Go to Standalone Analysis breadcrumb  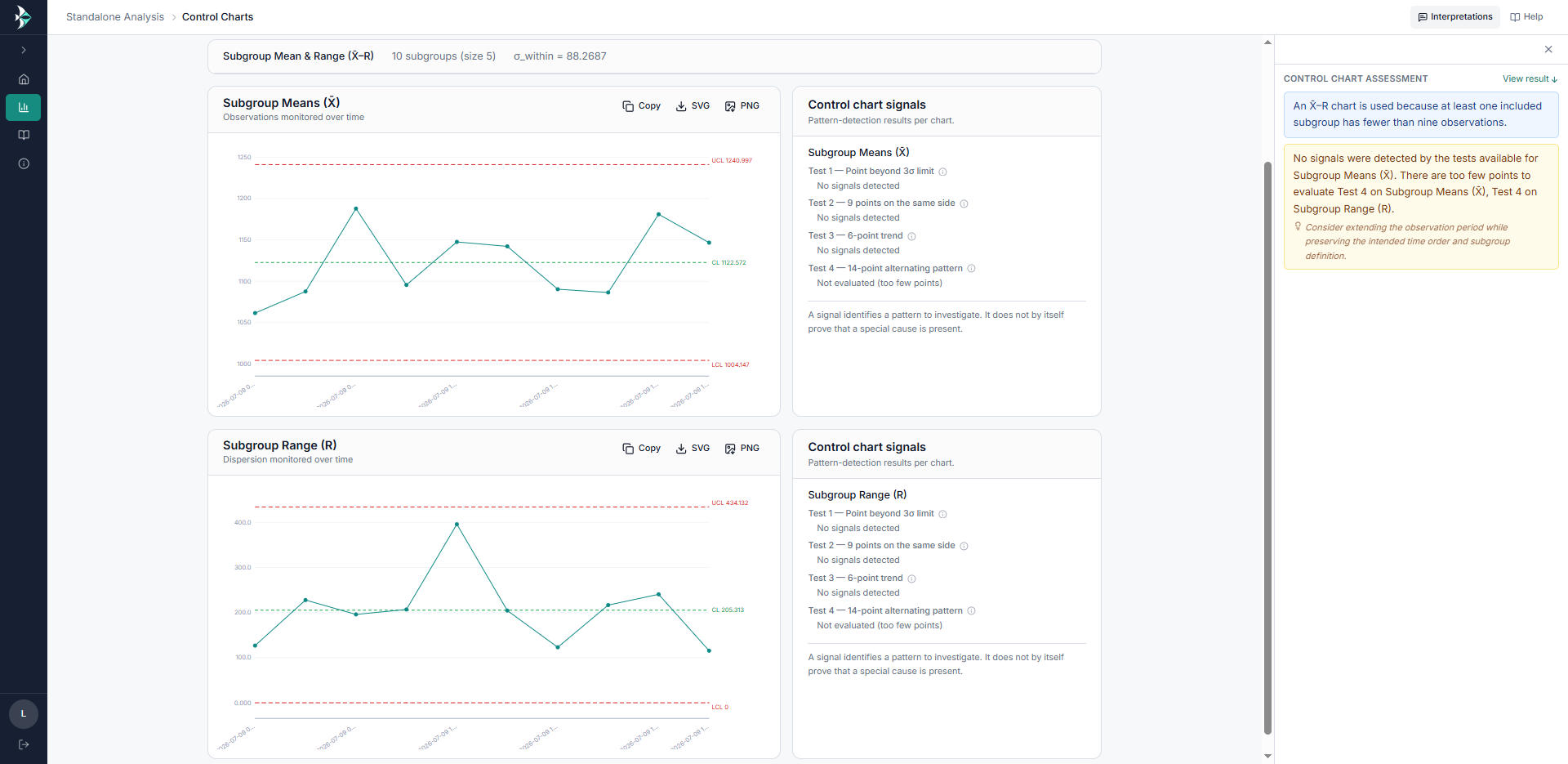pos(115,17)
